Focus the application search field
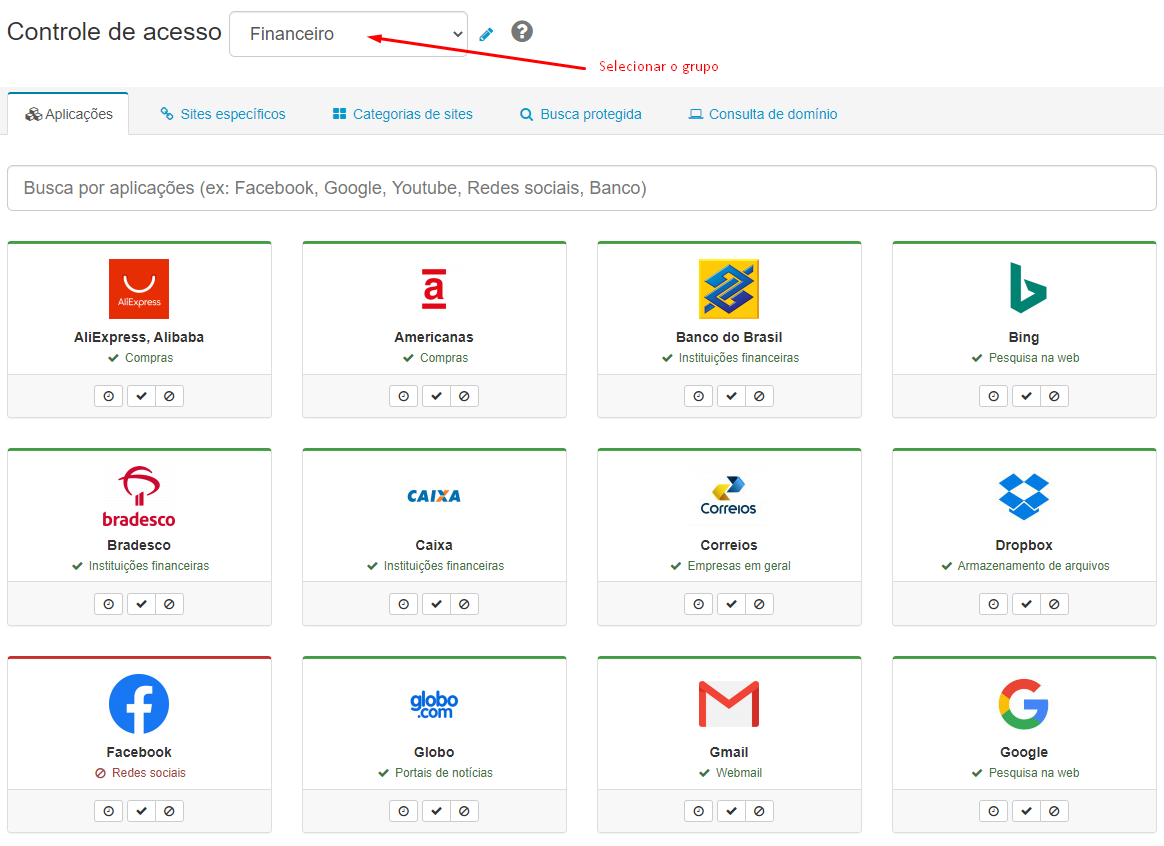The image size is (1164, 846). (582, 188)
